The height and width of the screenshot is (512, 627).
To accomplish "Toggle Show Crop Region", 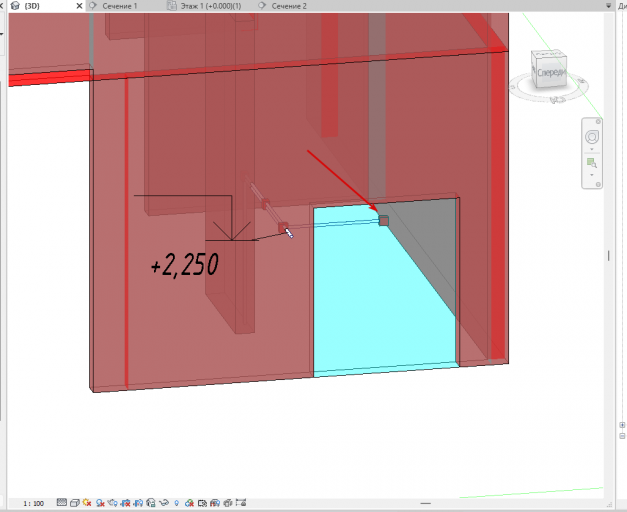I will pos(138,503).
